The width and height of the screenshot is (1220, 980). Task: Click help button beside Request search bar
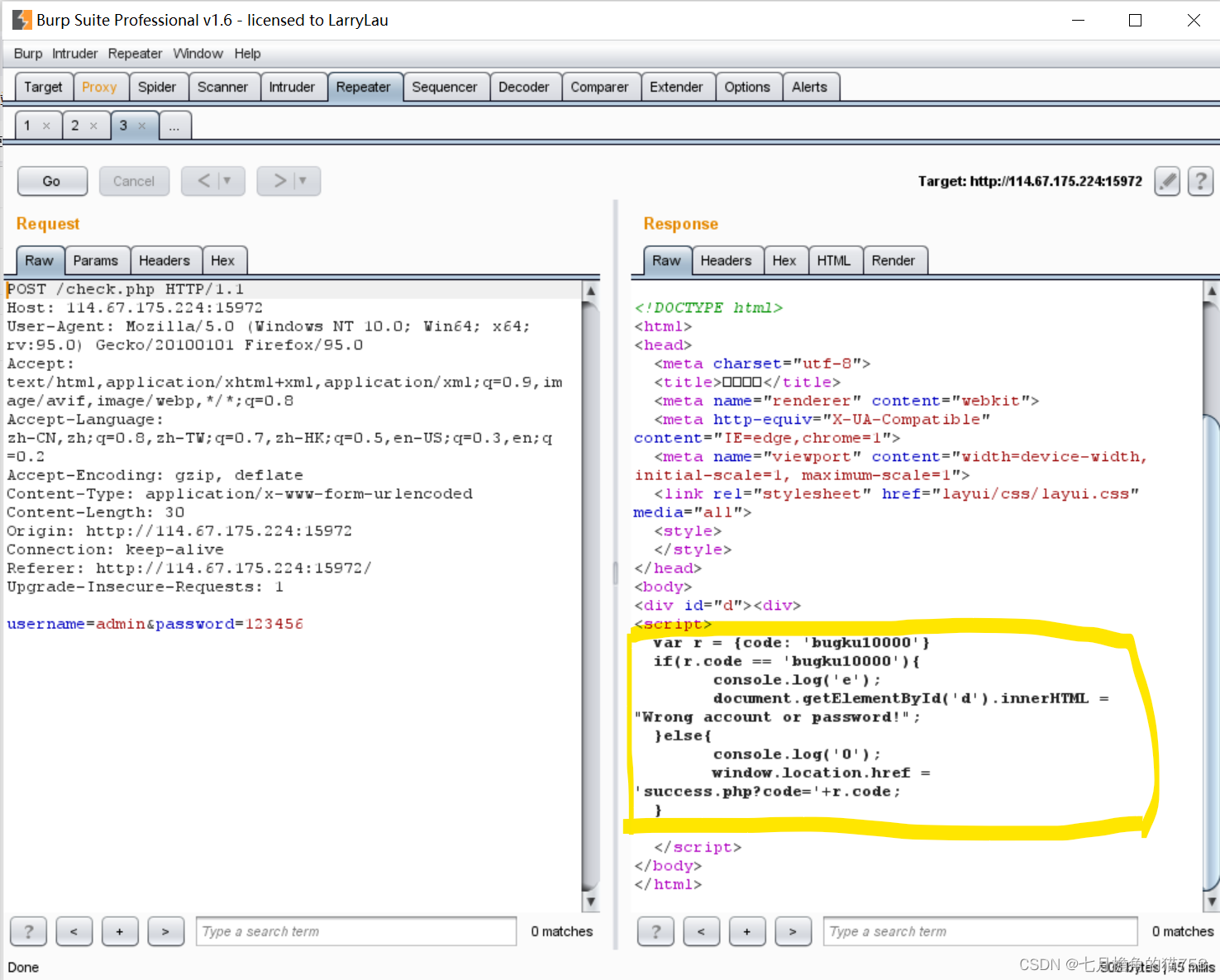pos(28,931)
